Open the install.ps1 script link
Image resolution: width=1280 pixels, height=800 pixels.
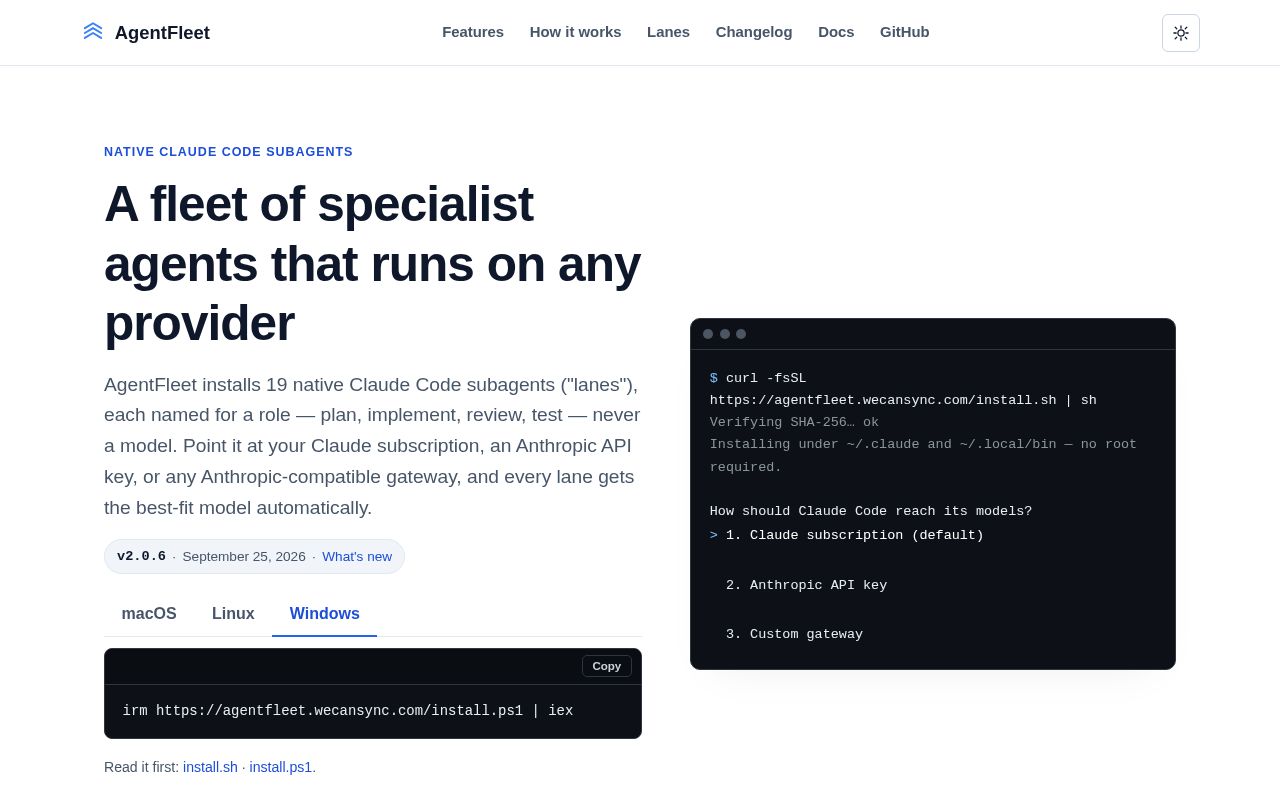pos(281,767)
